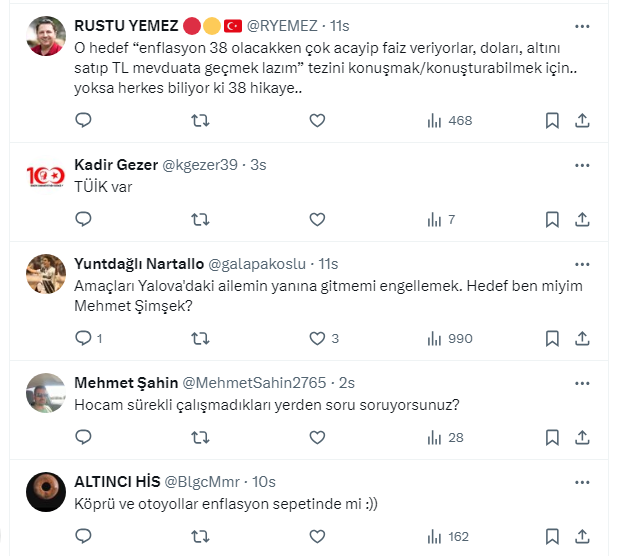This screenshot has width=622, height=556.
Task: Like Yuntdağlı Nartallo's tweet
Action: pos(317,338)
